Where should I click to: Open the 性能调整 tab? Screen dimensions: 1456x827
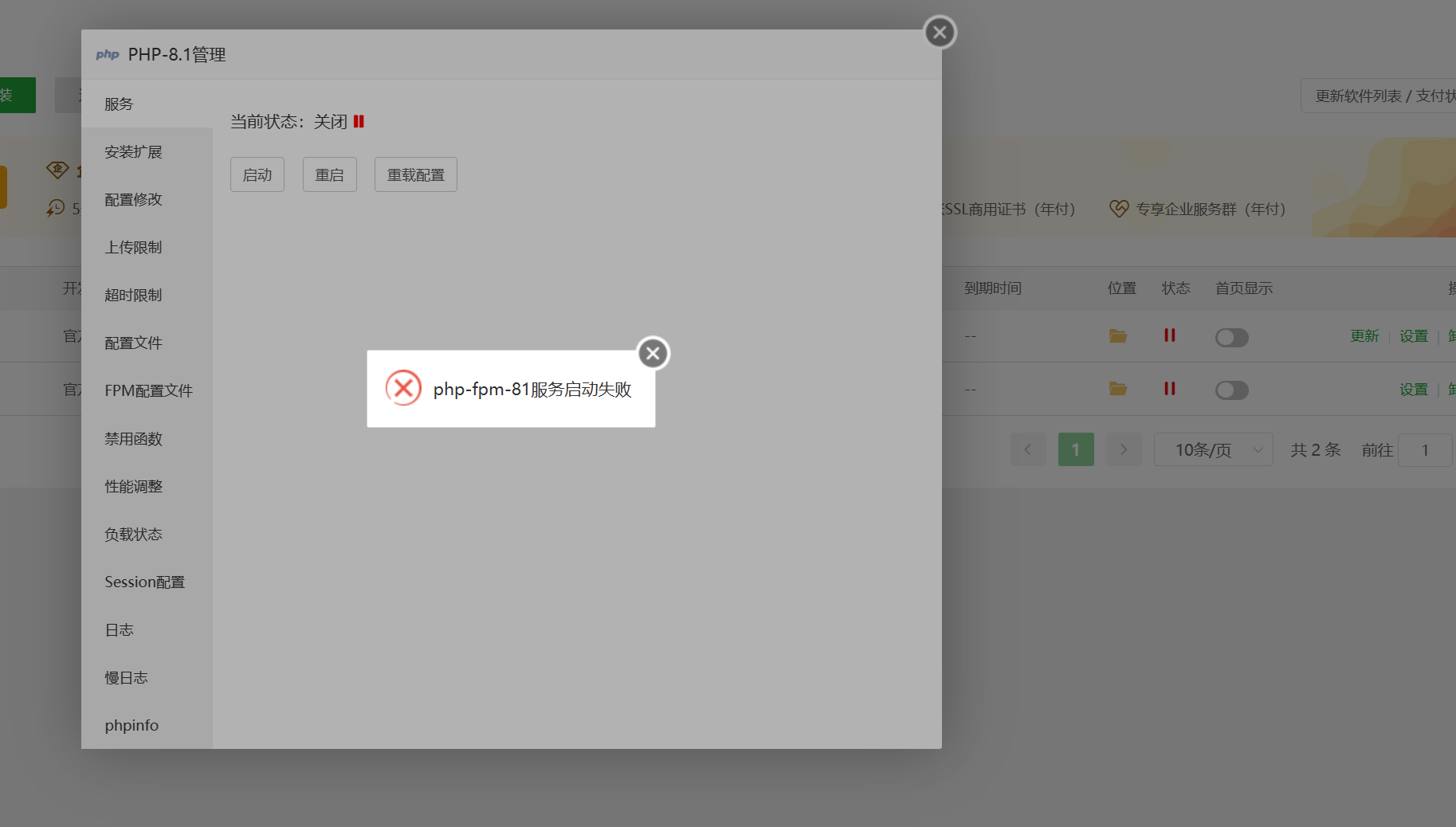pyautogui.click(x=147, y=486)
